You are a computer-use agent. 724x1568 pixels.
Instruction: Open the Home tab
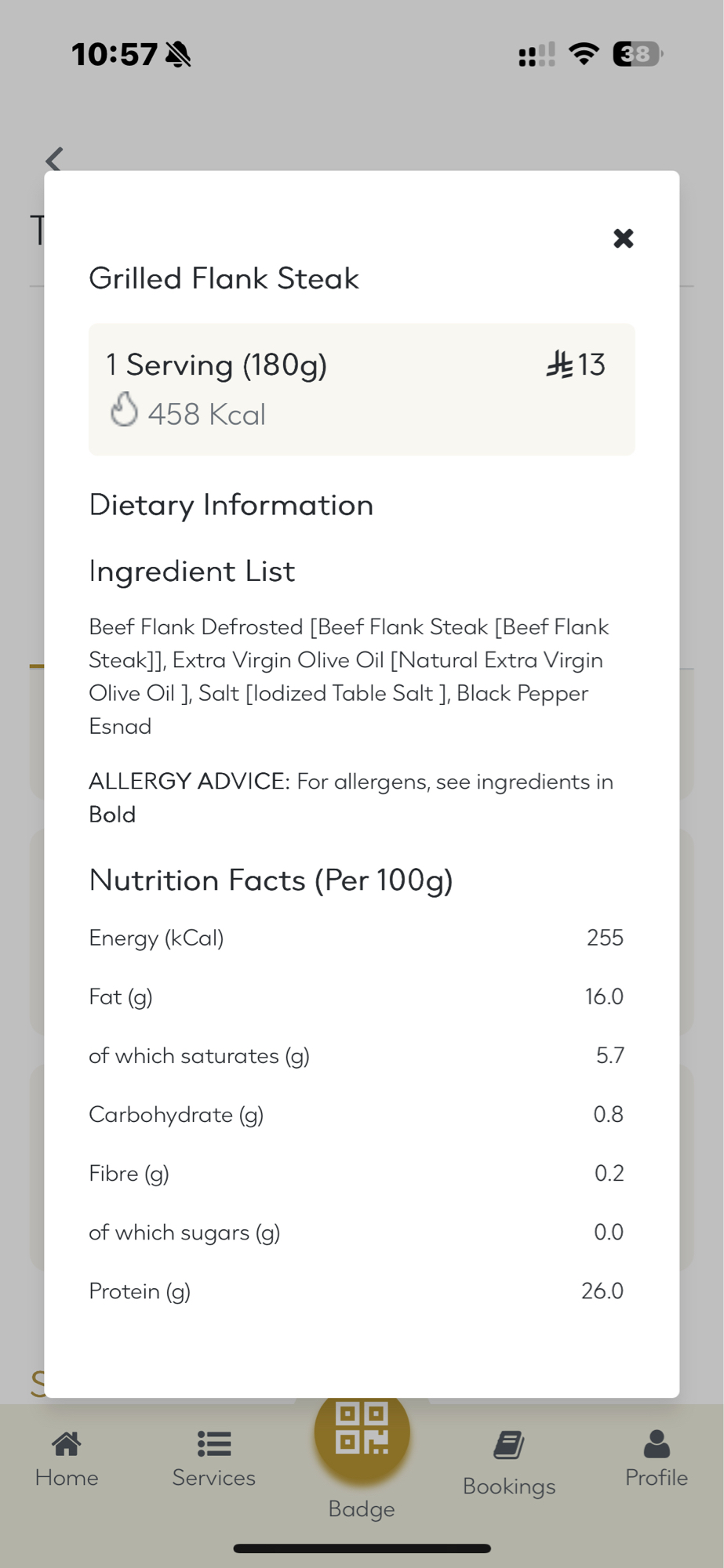pos(67,1477)
